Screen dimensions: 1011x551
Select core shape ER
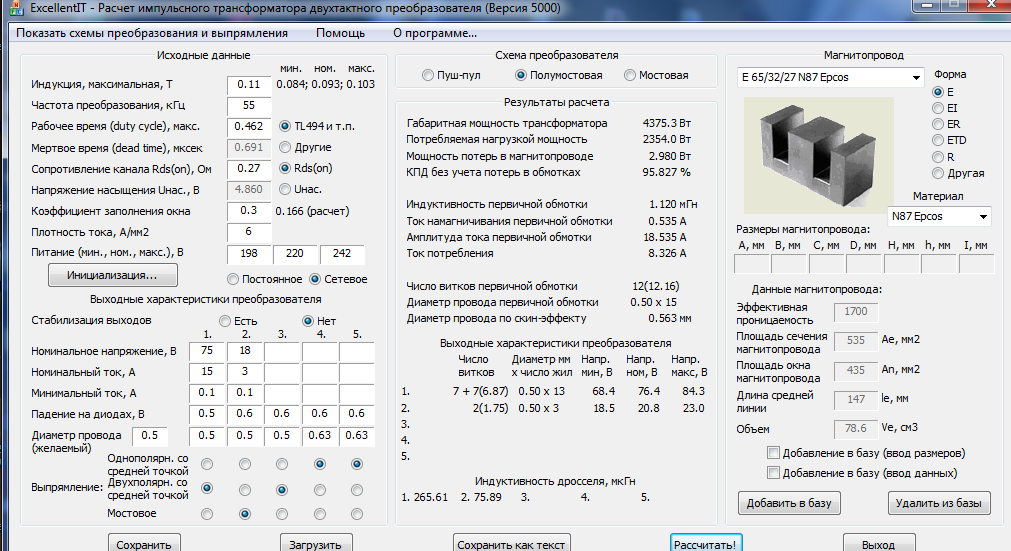click(938, 124)
